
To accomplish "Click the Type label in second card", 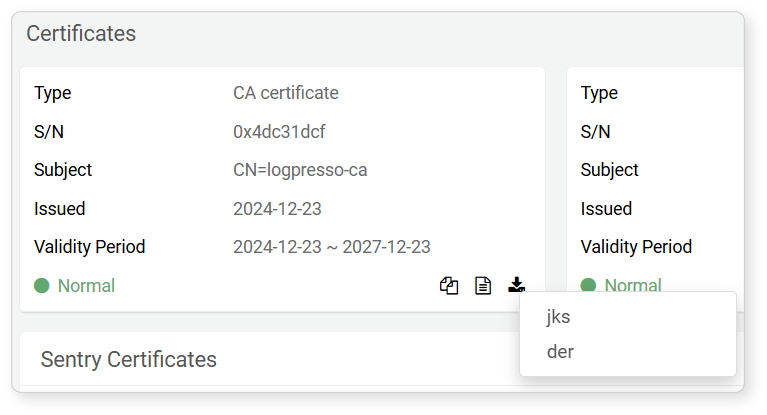I will (599, 93).
